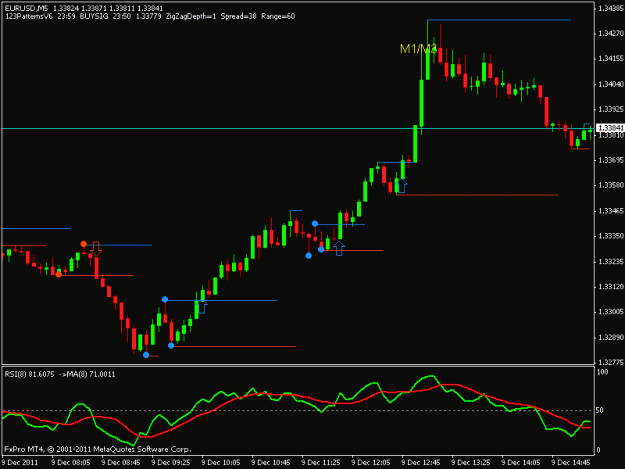Click the 1.34270 price axis label
625x469 pixels.
pyautogui.click(x=611, y=33)
